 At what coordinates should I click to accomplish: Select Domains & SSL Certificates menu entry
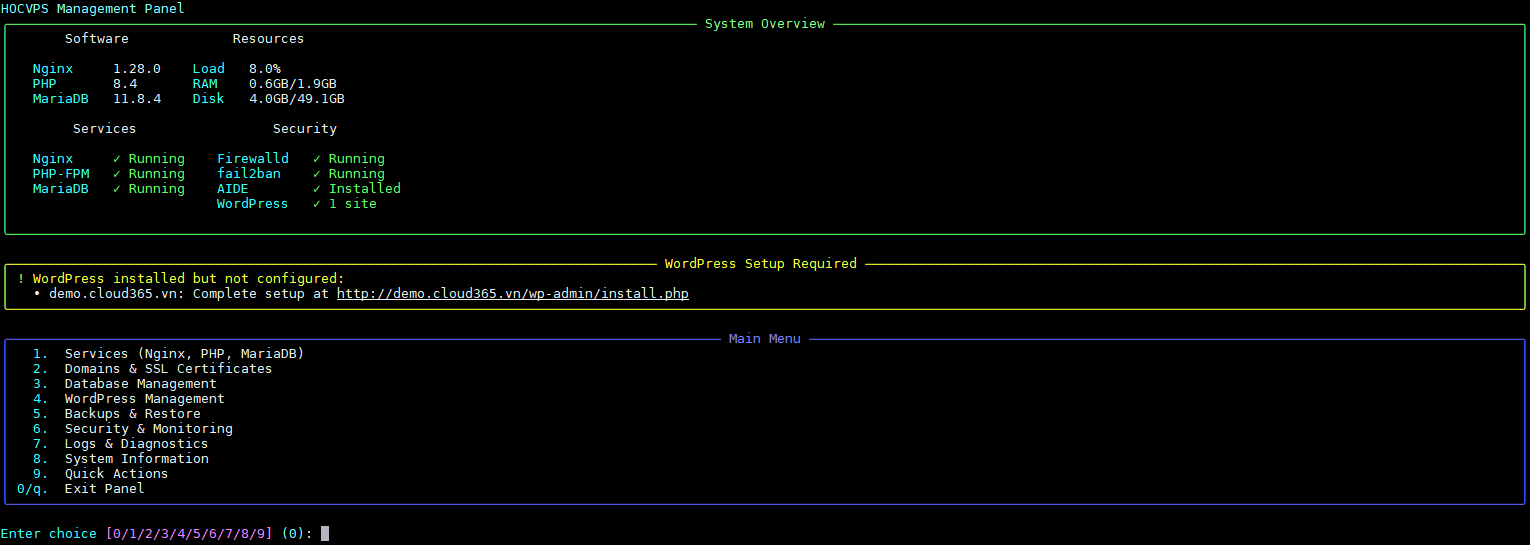click(168, 369)
